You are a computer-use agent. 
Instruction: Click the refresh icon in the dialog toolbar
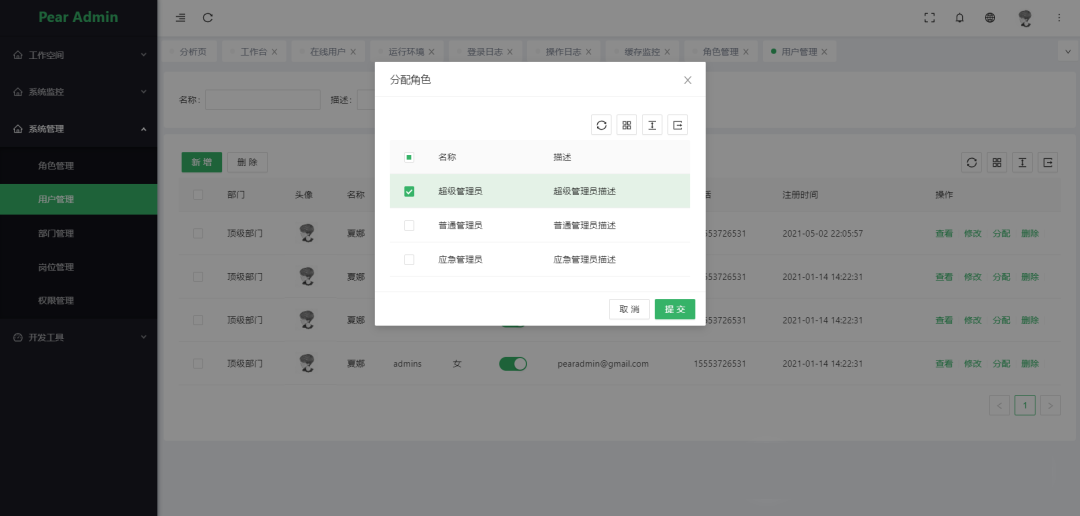point(601,125)
